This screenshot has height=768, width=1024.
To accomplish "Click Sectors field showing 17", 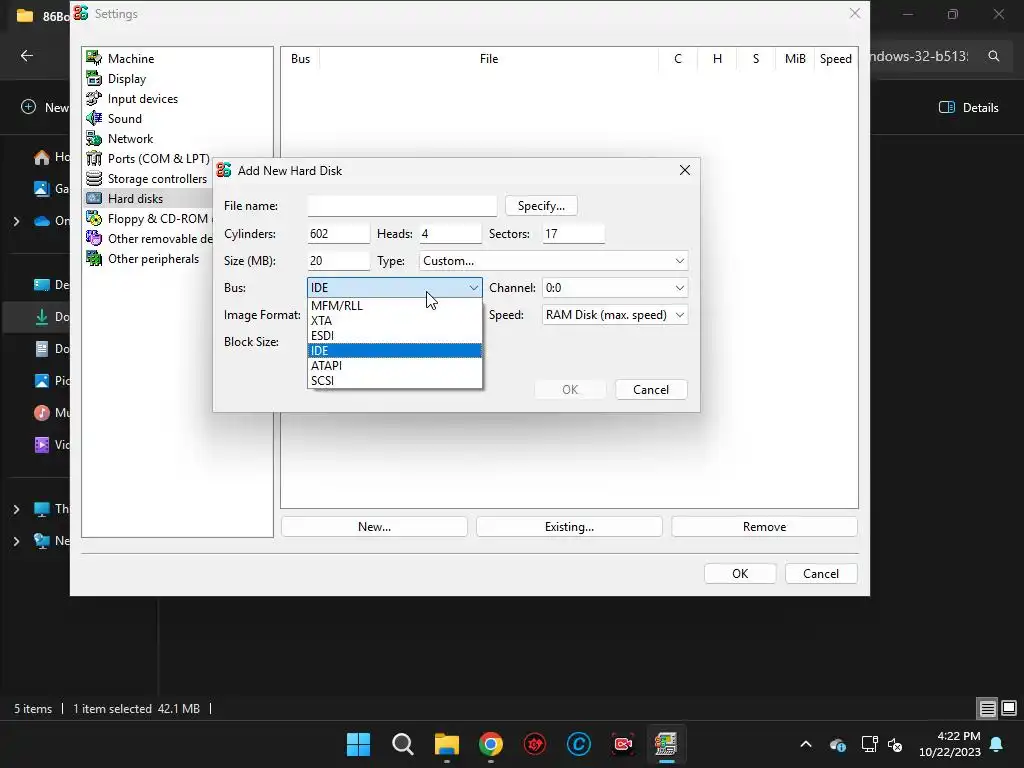I will click(x=573, y=234).
